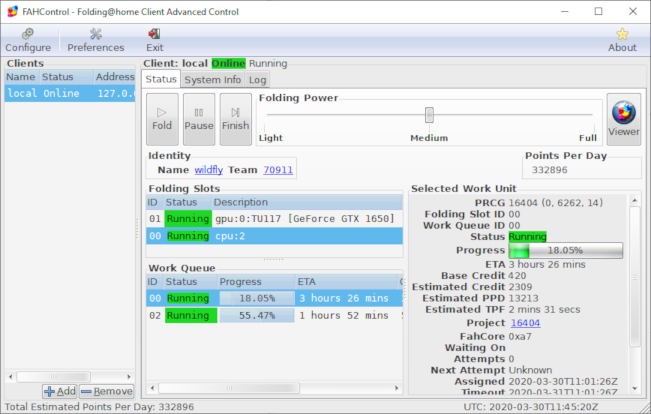Sort clients by Address column header
The image size is (651, 414).
115,77
